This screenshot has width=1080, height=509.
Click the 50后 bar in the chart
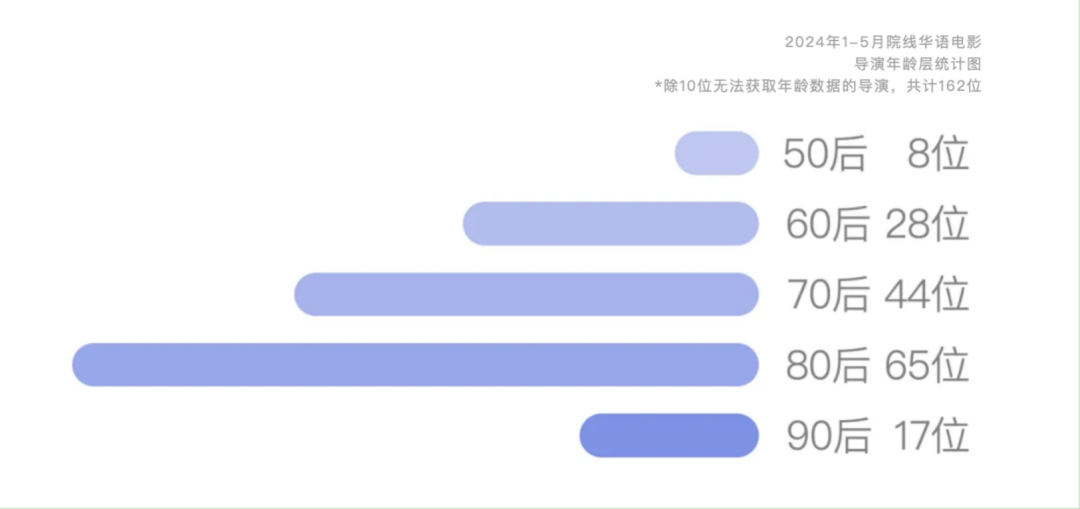(x=716, y=153)
